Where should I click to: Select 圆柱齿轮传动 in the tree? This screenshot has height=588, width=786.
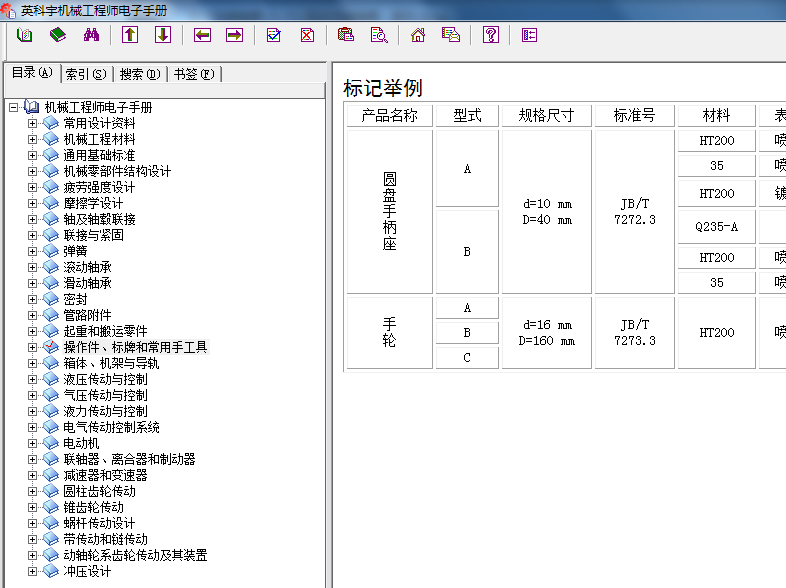coord(99,492)
